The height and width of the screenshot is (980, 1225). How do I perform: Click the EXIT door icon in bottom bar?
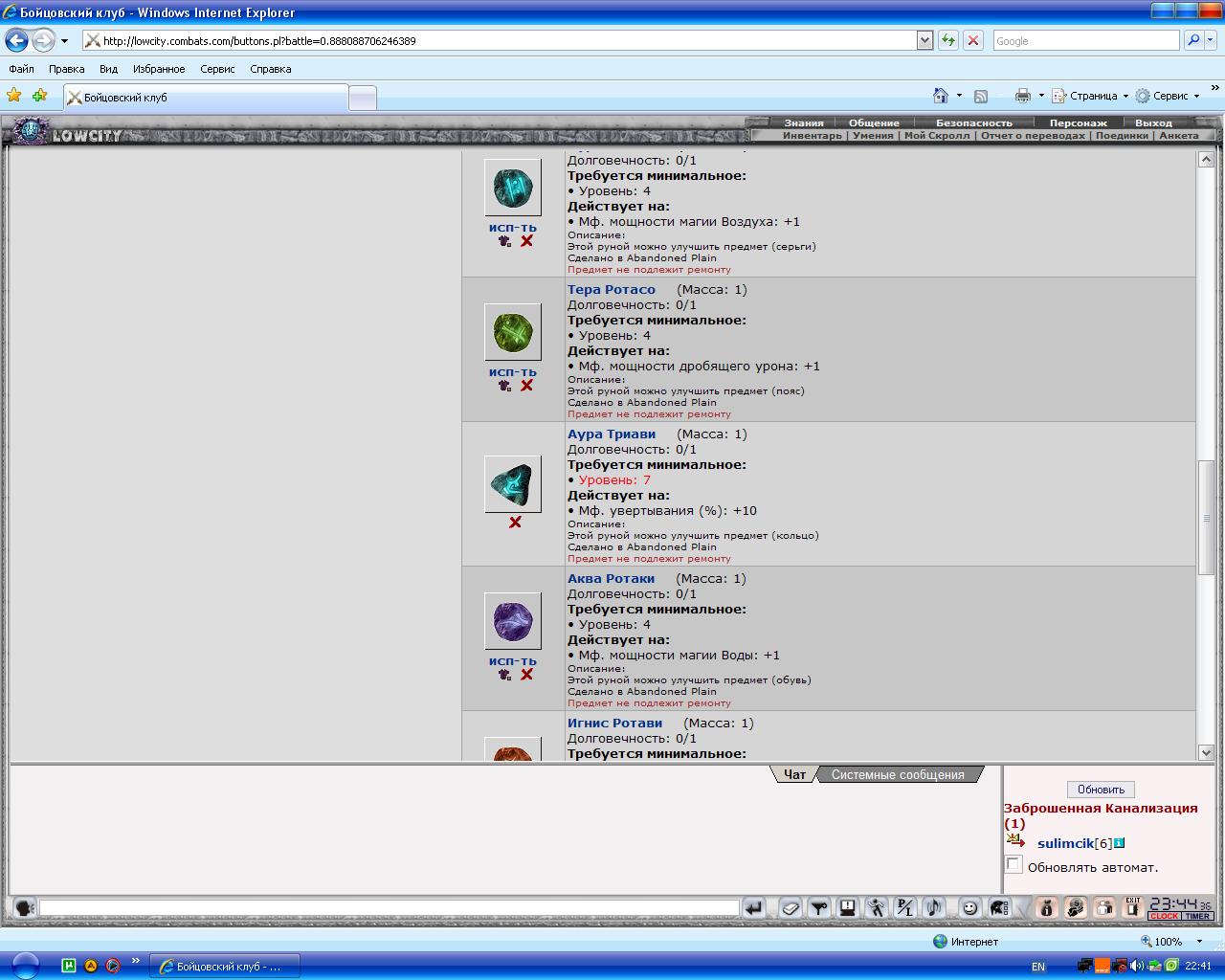tap(1133, 907)
